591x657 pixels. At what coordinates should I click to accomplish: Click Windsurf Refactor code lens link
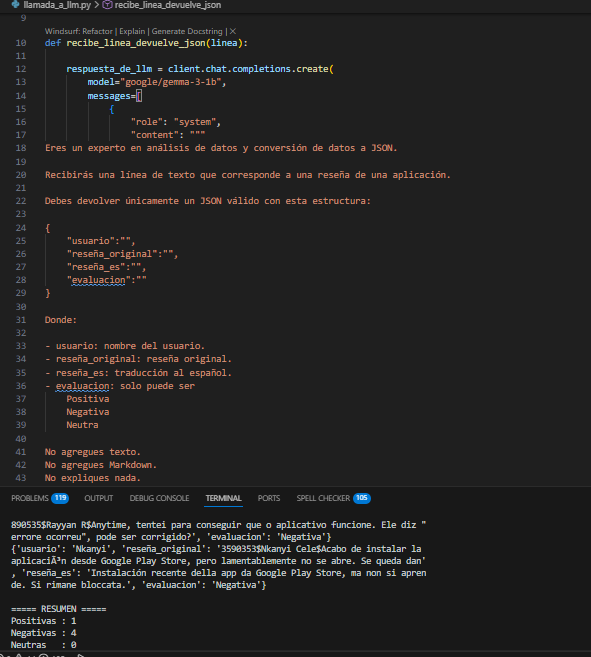tap(79, 31)
